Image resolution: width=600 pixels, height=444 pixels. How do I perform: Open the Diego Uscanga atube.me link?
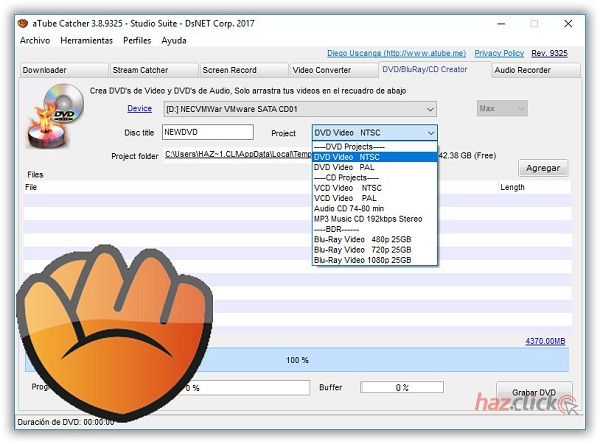click(x=396, y=53)
